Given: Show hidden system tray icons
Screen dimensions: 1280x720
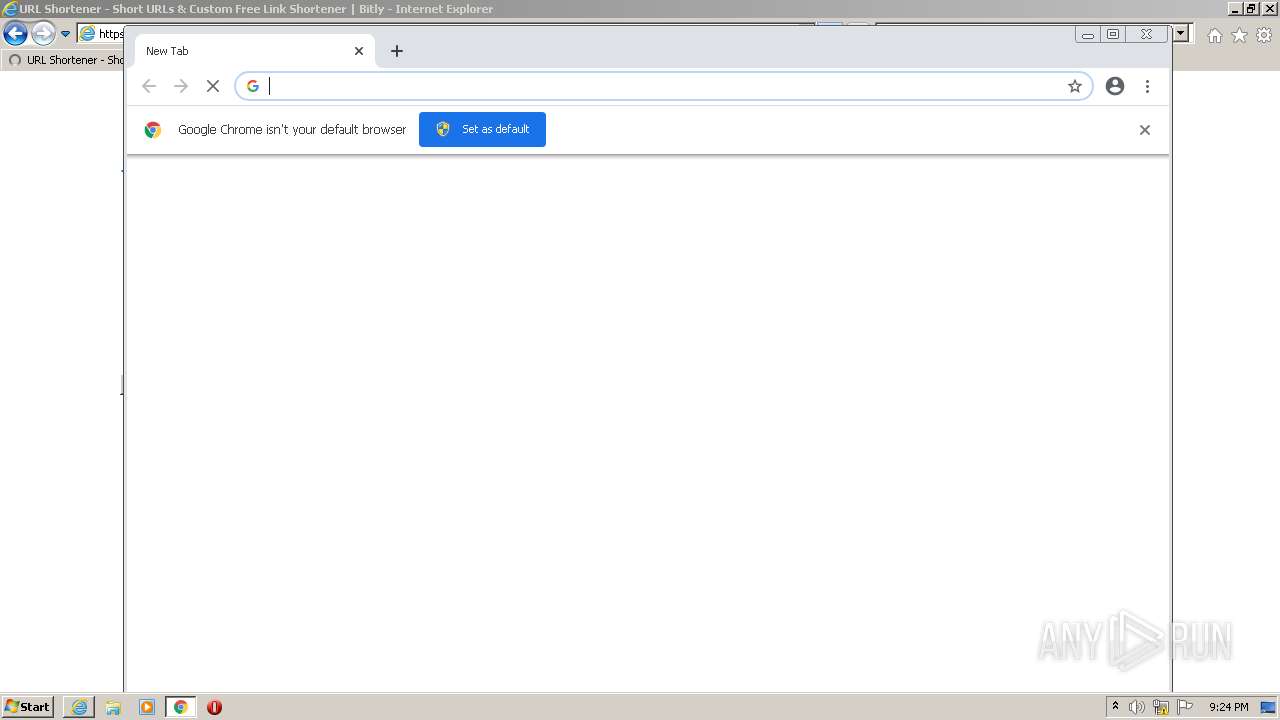Looking at the screenshot, I should coord(1115,707).
